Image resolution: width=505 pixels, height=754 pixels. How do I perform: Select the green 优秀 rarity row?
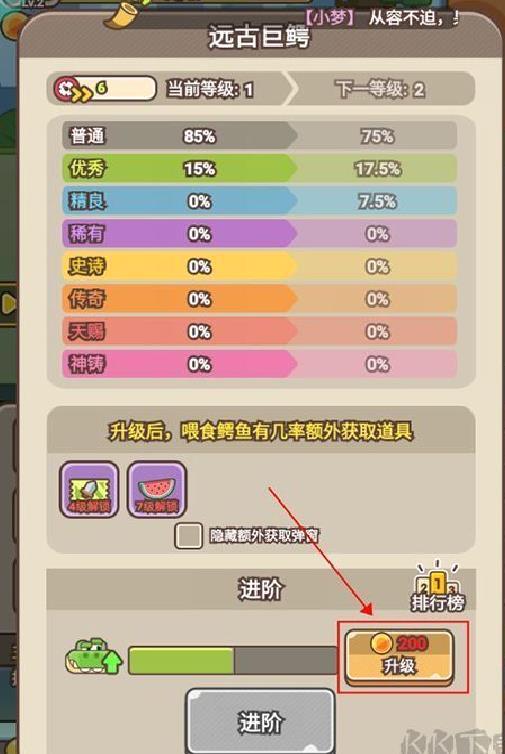click(260, 168)
